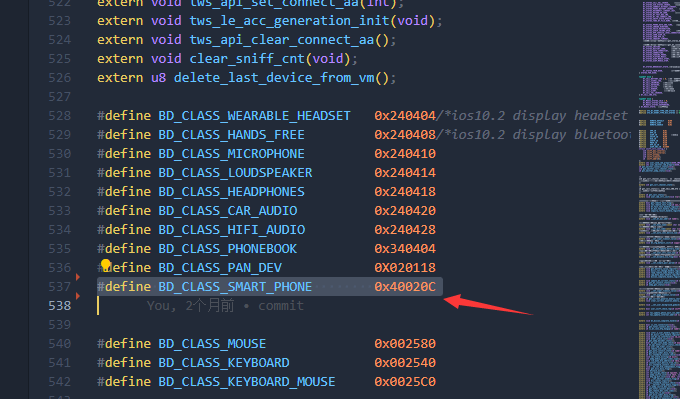Click the value 0x240428

pyautogui.click(x=405, y=229)
